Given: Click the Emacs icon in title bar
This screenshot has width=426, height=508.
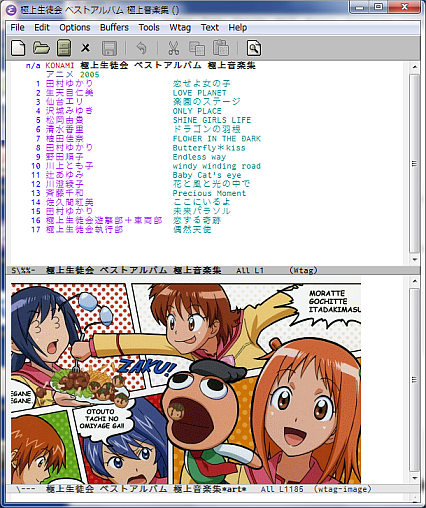Looking at the screenshot, I should pyautogui.click(x=11, y=10).
